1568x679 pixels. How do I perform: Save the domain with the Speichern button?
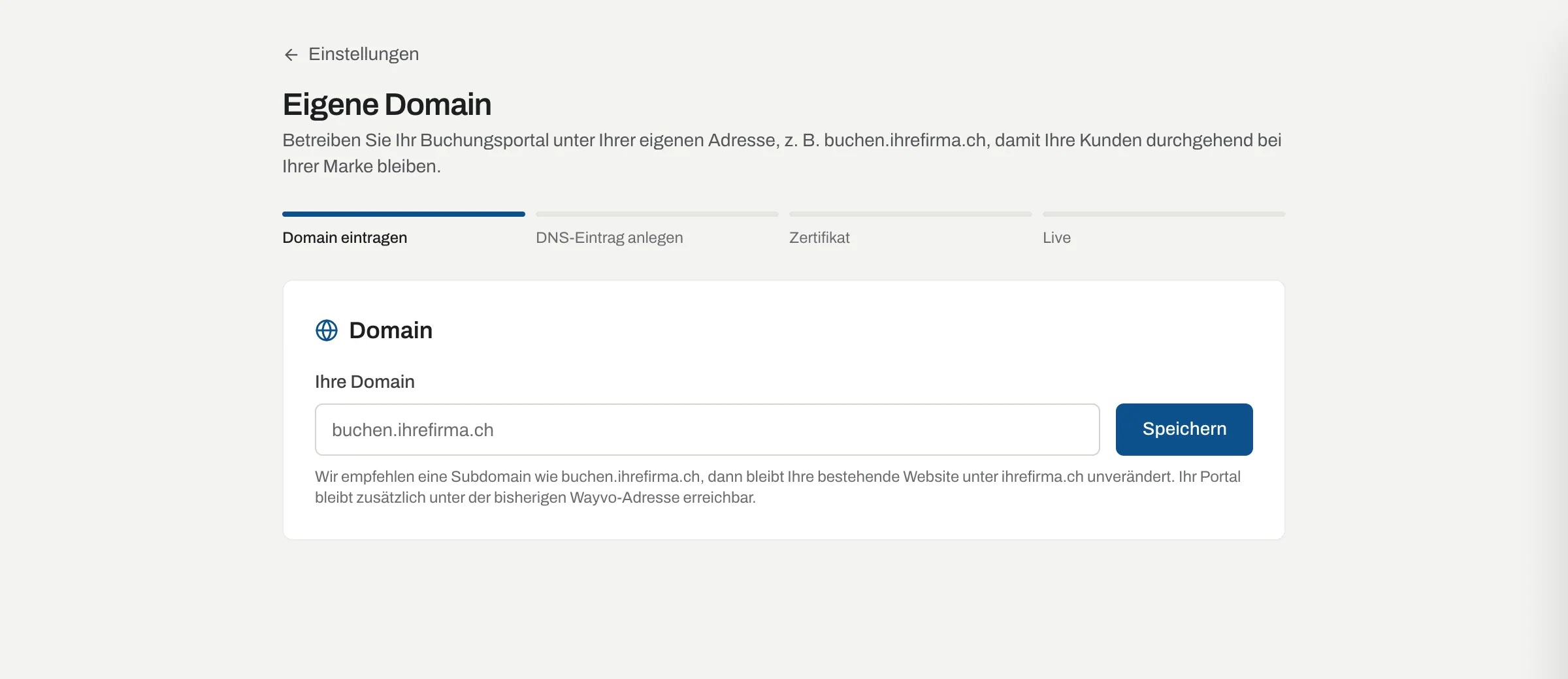pos(1184,430)
